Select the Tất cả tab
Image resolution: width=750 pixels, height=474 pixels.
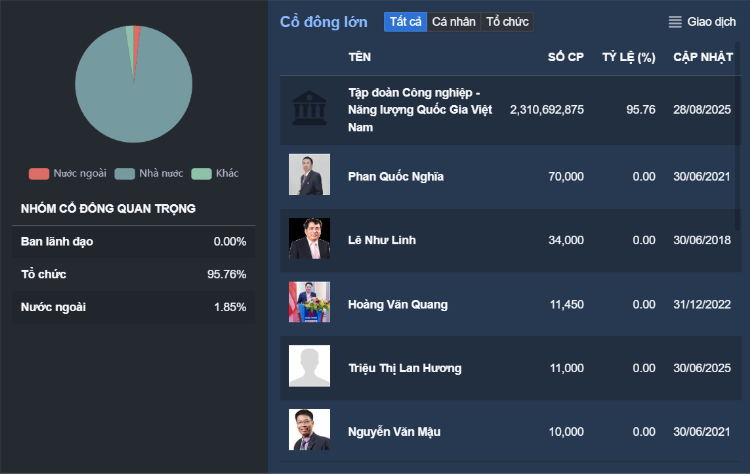tap(405, 22)
